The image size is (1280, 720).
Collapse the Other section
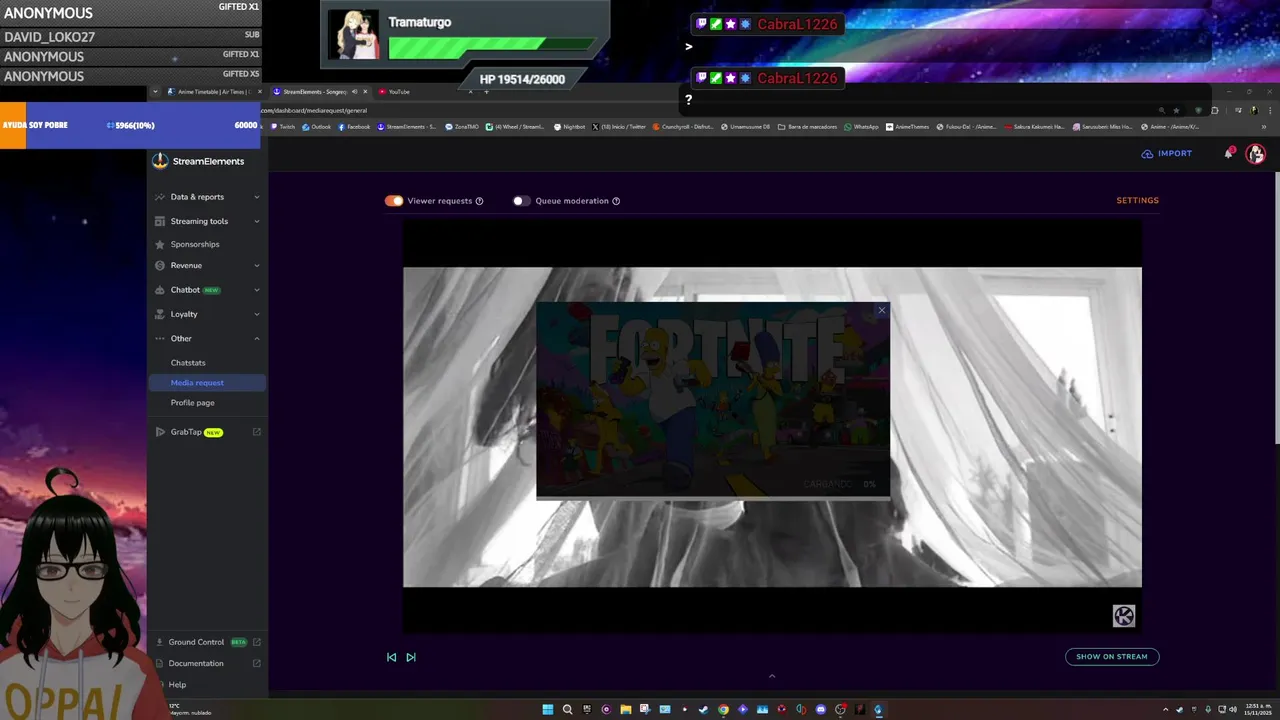207,339
